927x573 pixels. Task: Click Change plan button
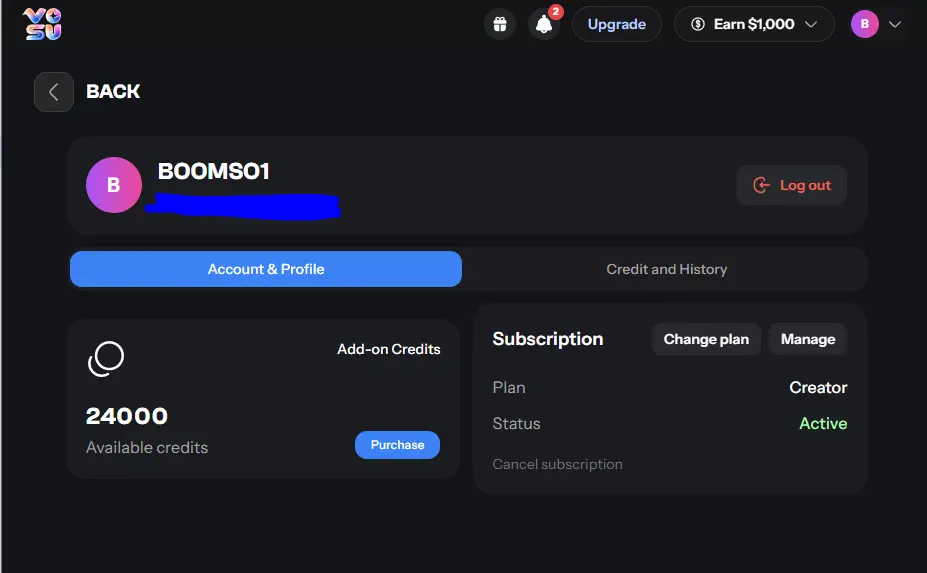tap(706, 339)
